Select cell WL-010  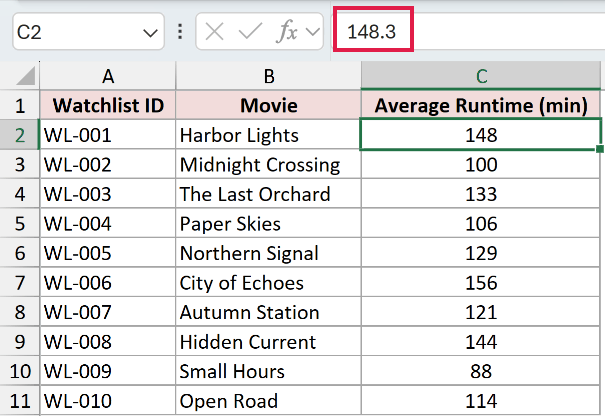tap(108, 401)
